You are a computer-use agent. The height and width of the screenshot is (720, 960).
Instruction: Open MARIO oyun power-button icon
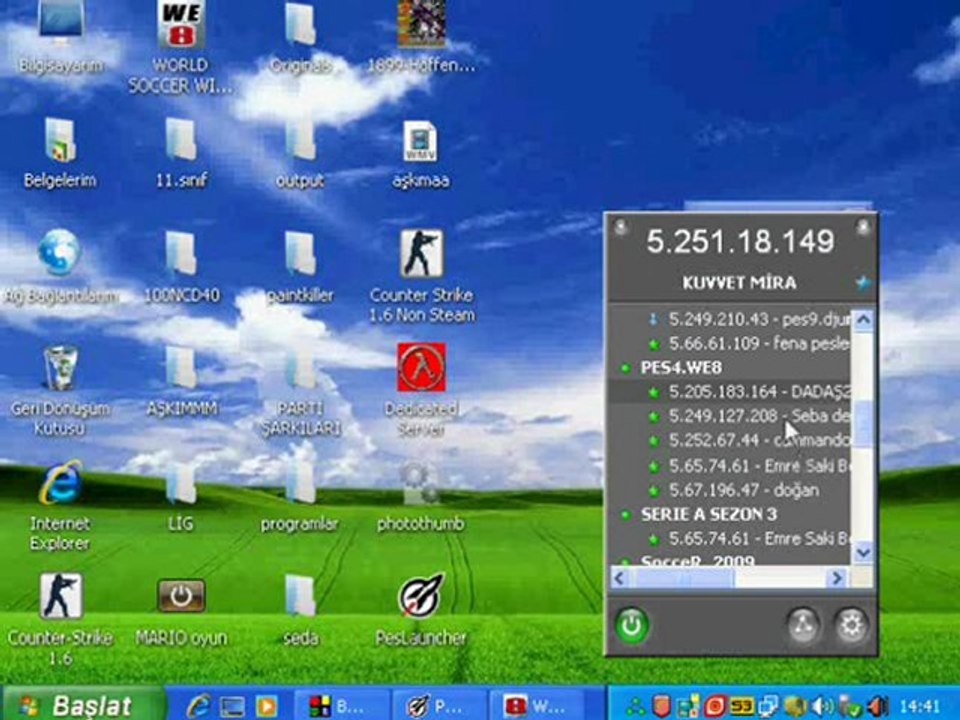(x=181, y=611)
